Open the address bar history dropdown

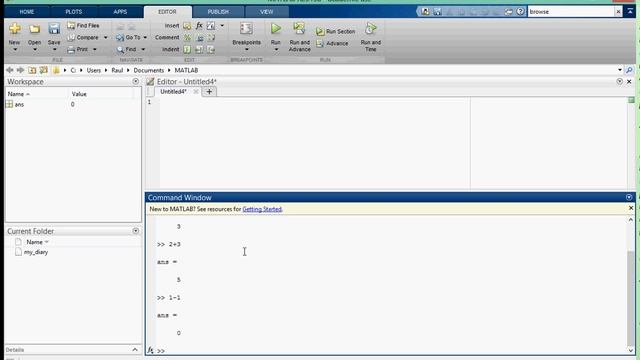[x=620, y=70]
